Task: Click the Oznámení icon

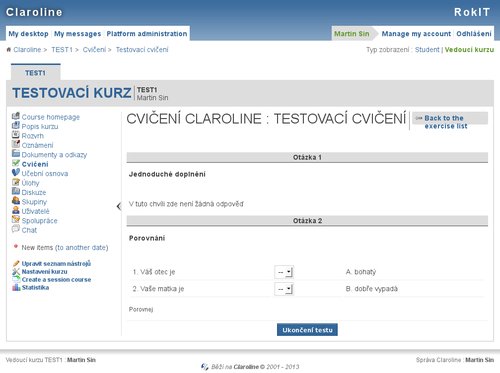Action: pos(16,144)
